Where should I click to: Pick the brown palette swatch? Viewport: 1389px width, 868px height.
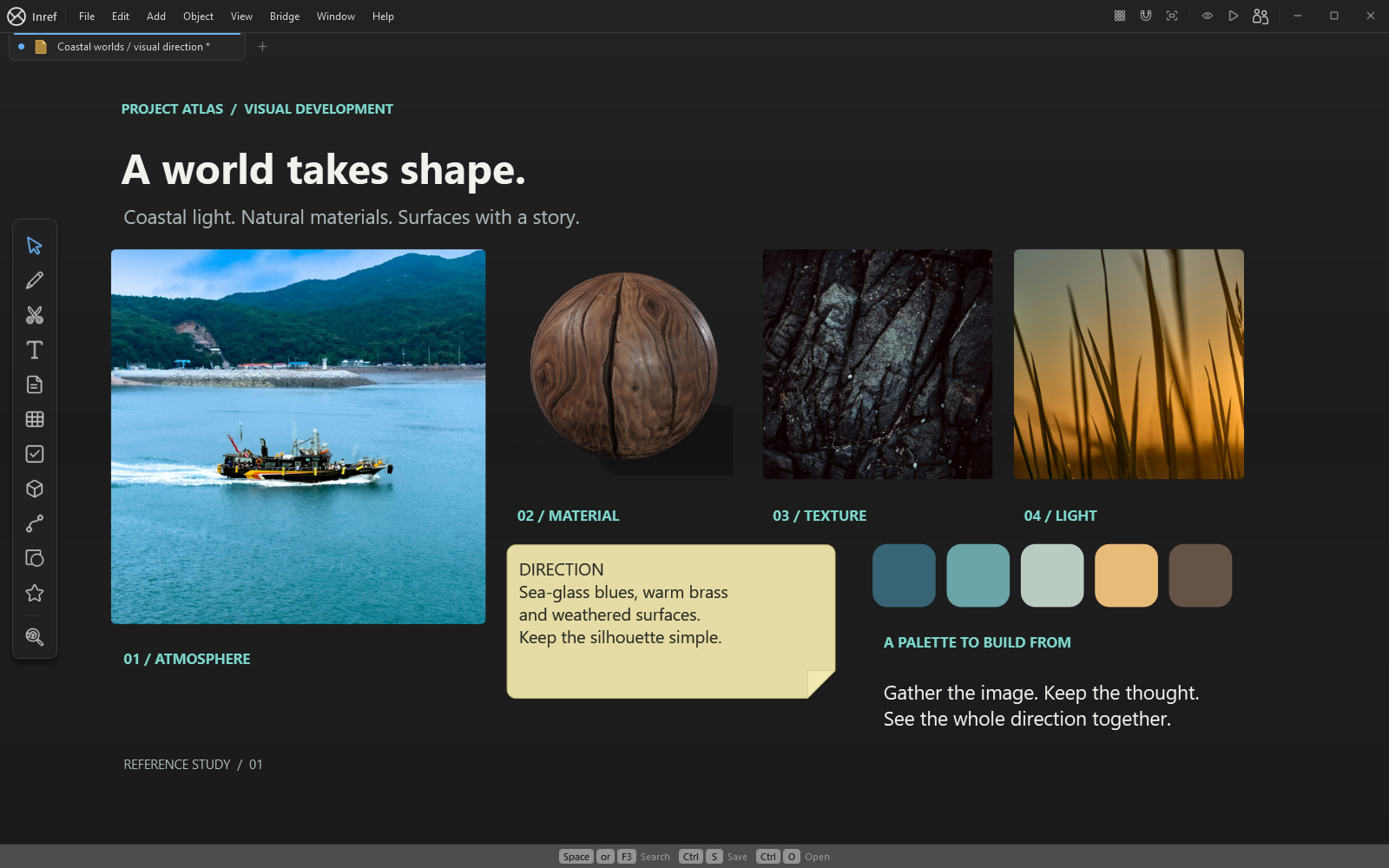tap(1201, 575)
